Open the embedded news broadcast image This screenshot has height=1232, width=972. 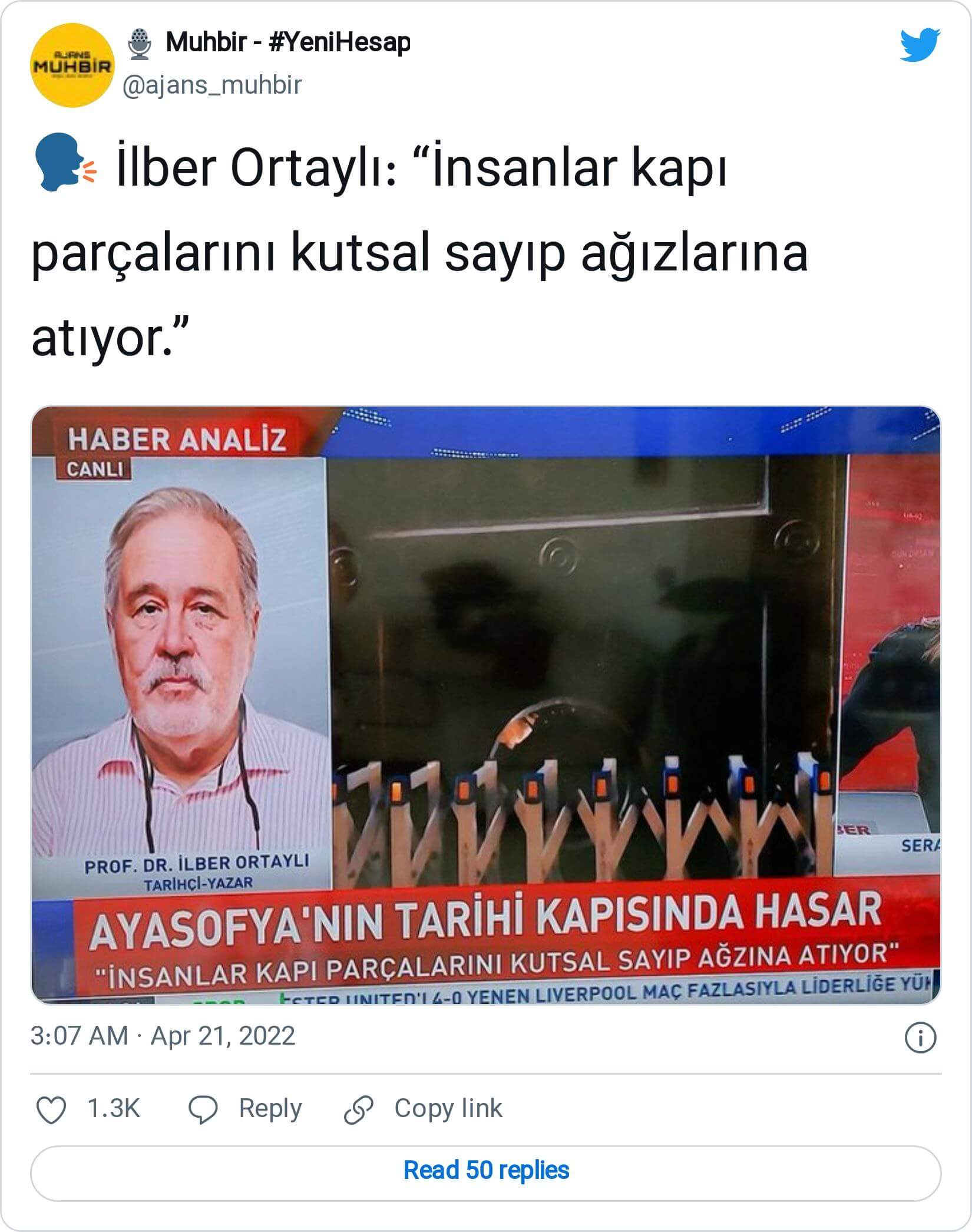tap(486, 705)
